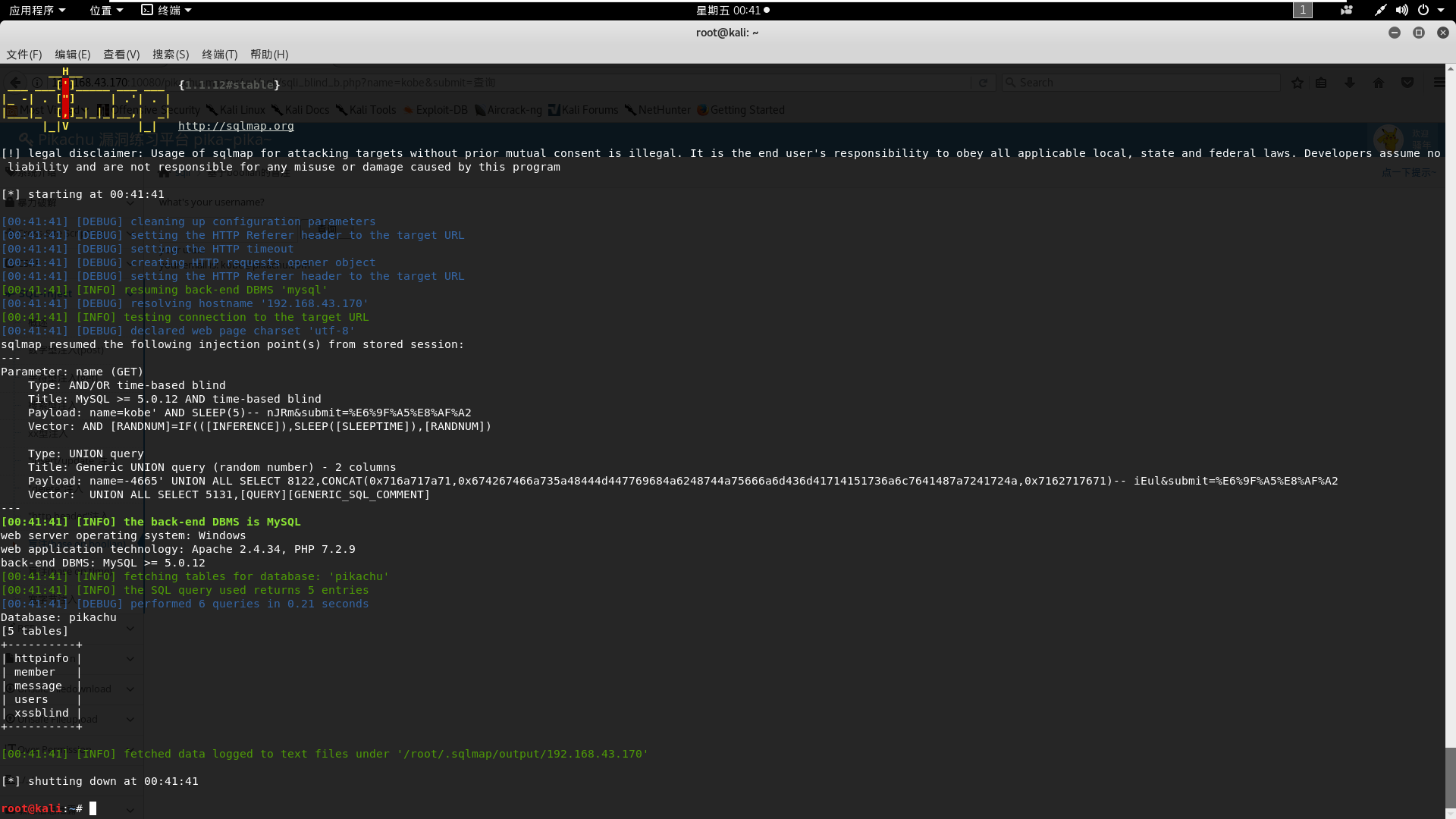Open the wired network status icon

click(1380, 10)
